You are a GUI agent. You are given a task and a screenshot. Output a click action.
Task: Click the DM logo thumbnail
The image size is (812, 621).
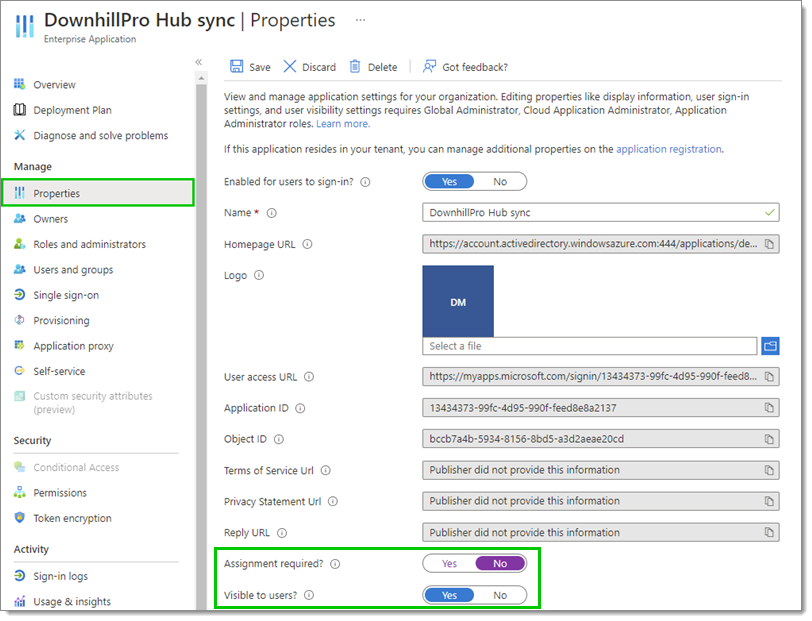click(x=458, y=301)
